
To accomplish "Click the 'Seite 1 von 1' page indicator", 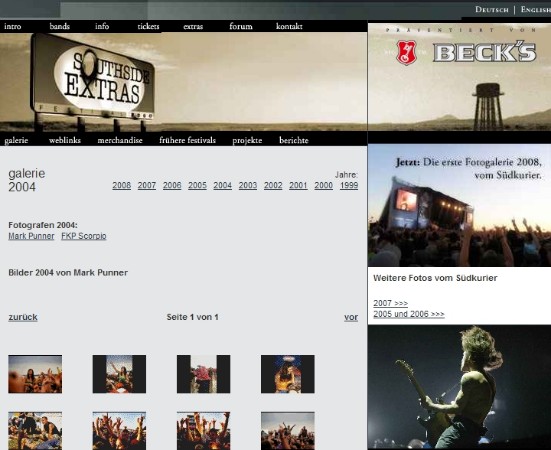I will (193, 317).
